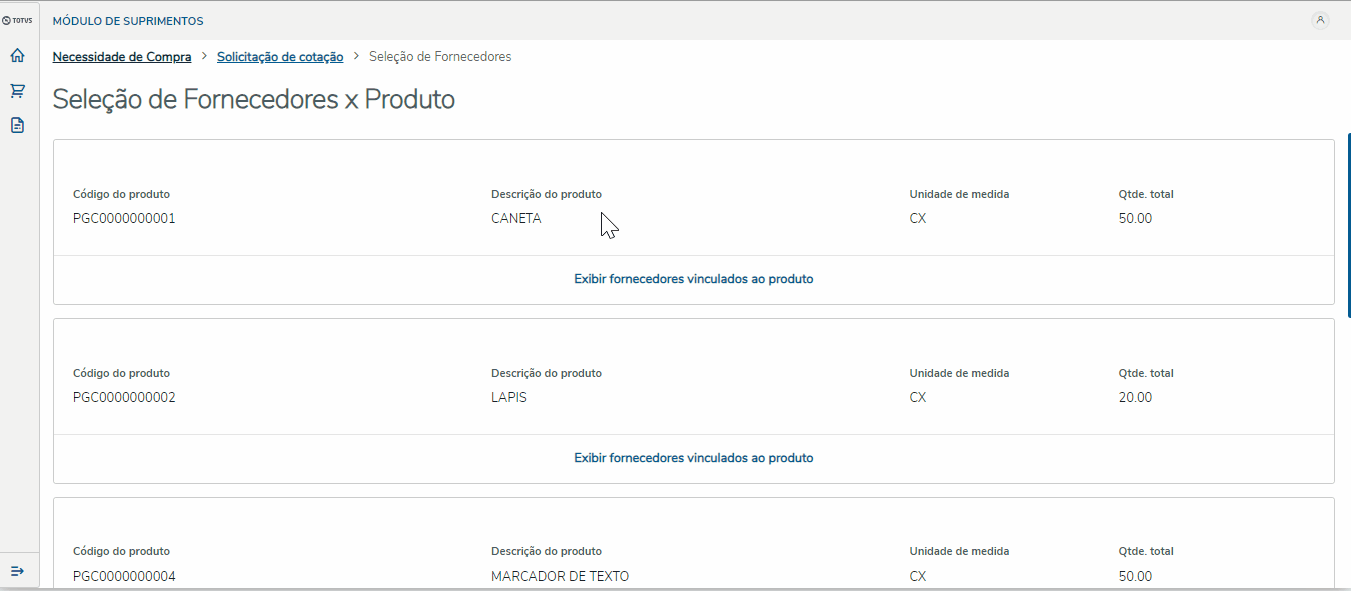1351x591 pixels.
Task: Show suppliers linked to CANETA product
Action: [693, 279]
